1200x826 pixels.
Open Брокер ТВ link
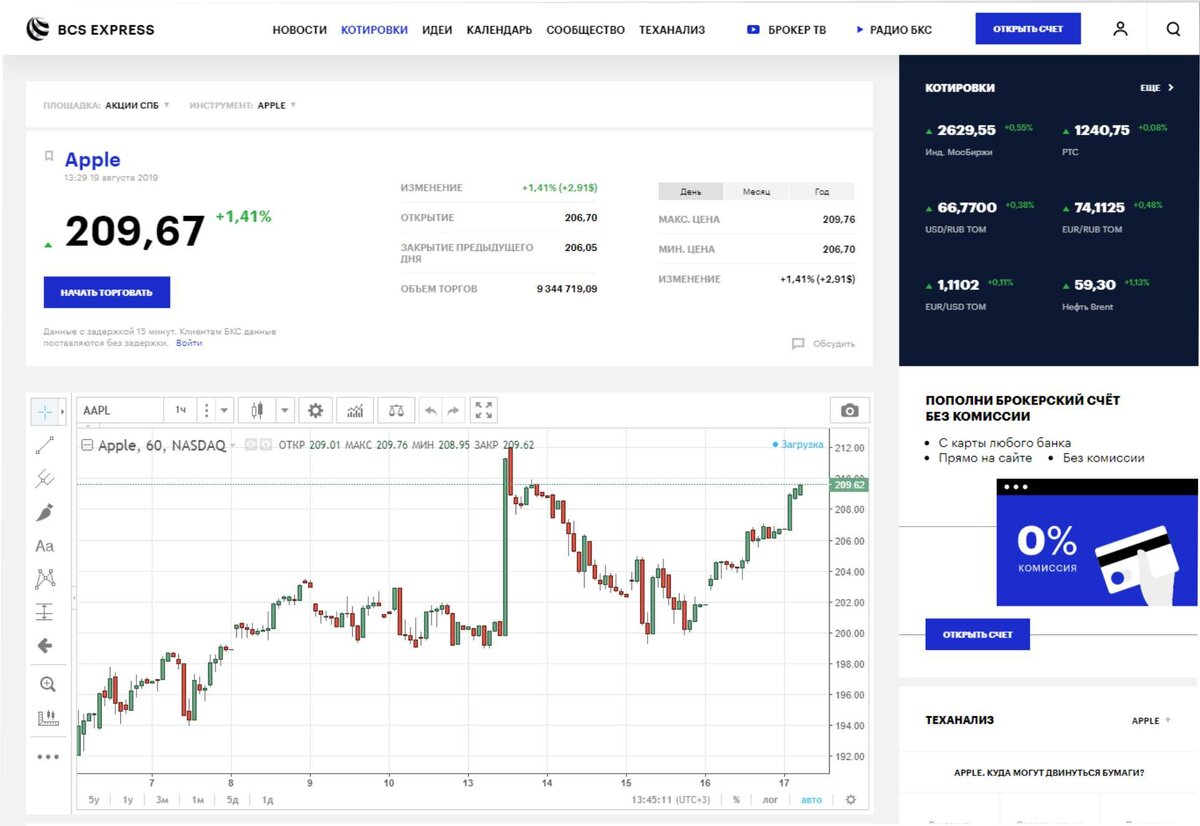[787, 30]
